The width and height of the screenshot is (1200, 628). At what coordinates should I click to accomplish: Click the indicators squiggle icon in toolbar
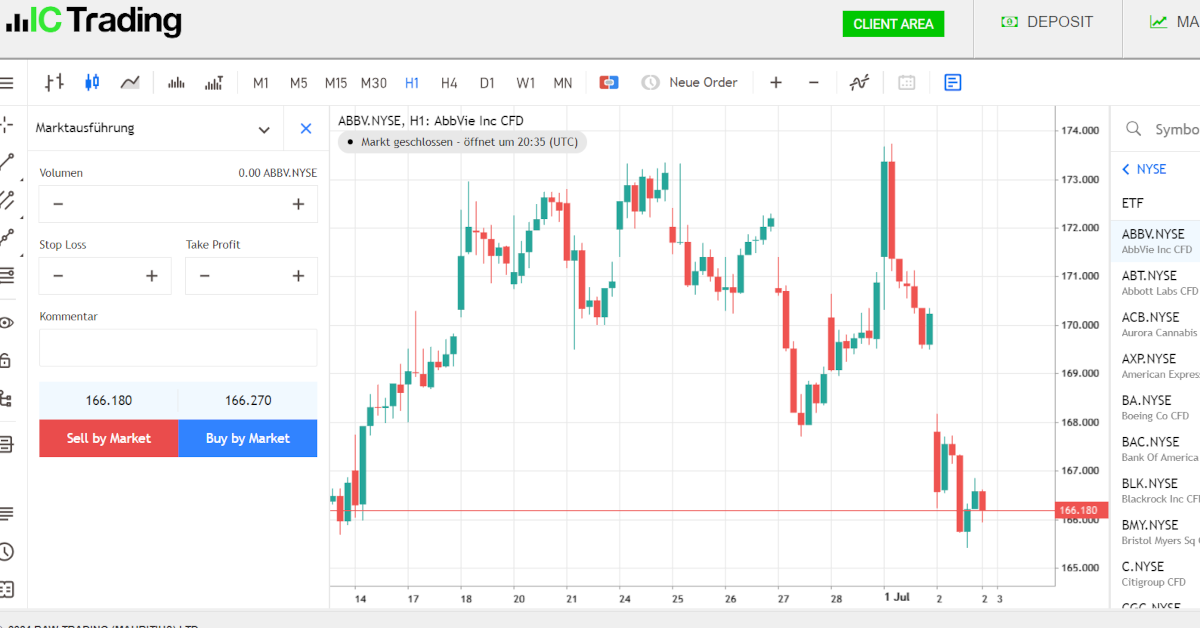(859, 83)
